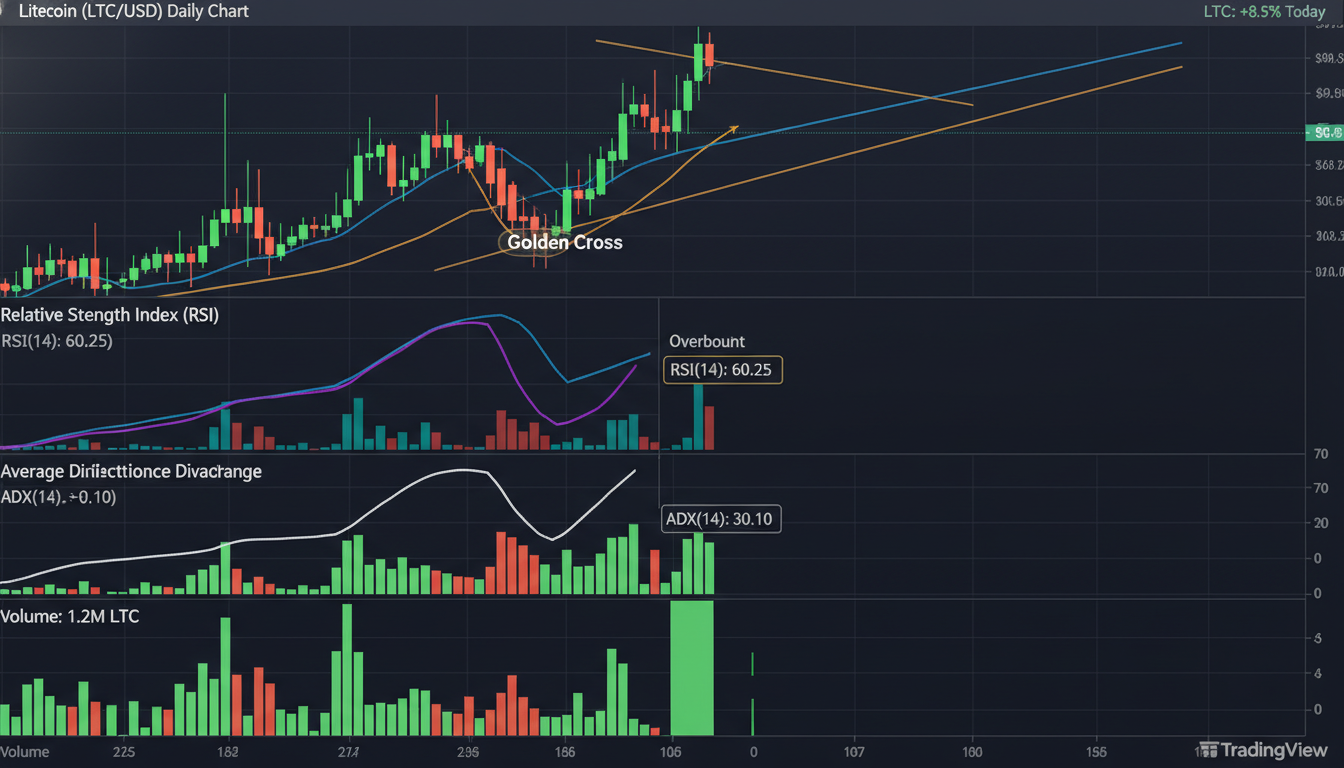Select the Litecoin (LTC/USD) Daily Chart title
Screen dimensions: 1344x768
coord(130,12)
